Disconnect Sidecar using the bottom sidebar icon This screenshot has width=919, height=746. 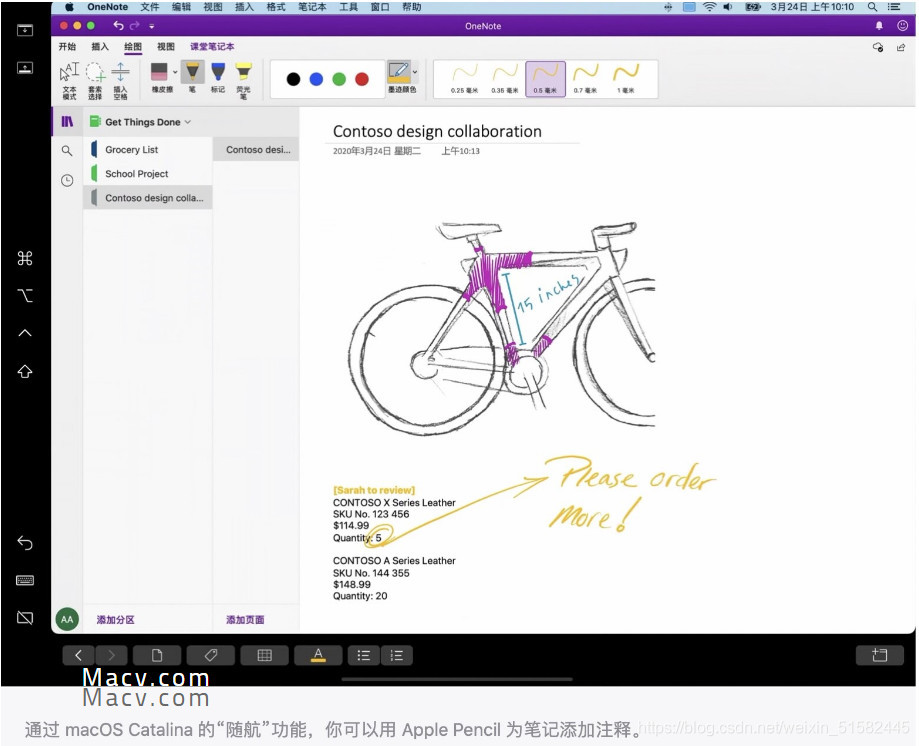pyautogui.click(x=25, y=617)
